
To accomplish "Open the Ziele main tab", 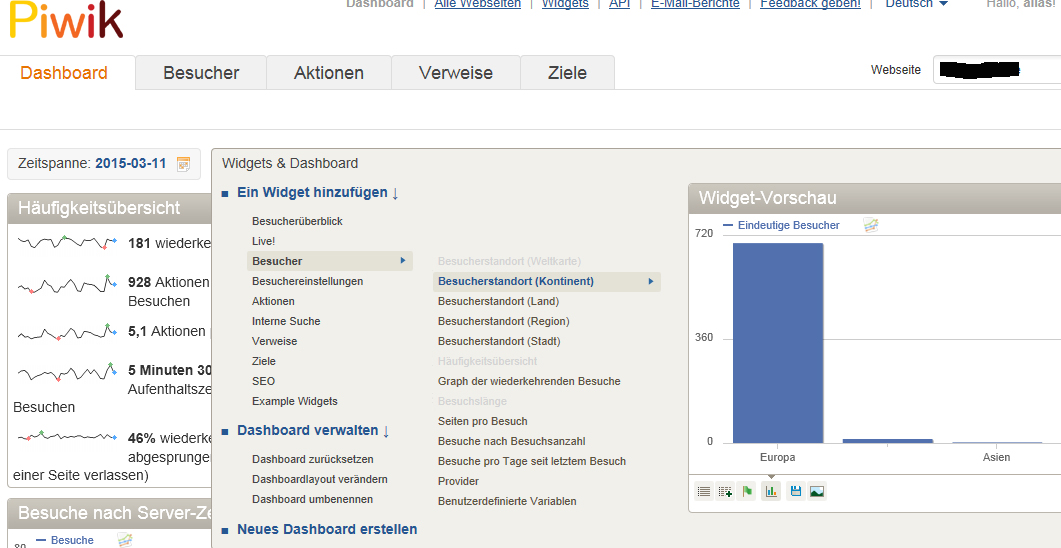I will [567, 72].
